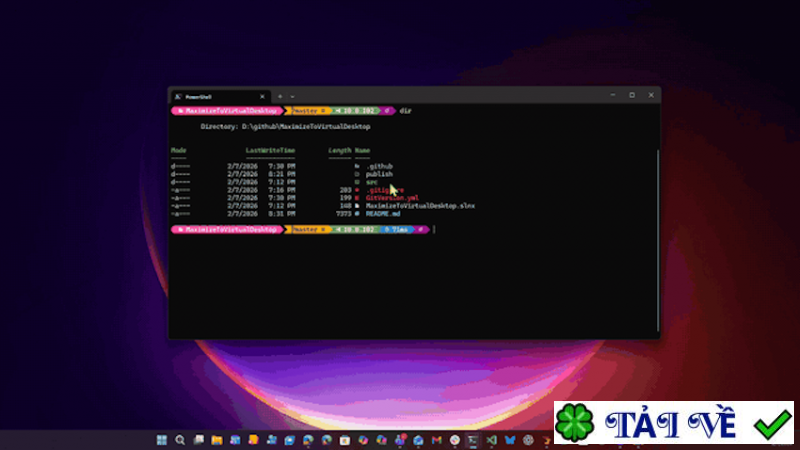Screen dimensions: 800x450
Task: Click the 'README.md' file name
Action: (x=383, y=214)
